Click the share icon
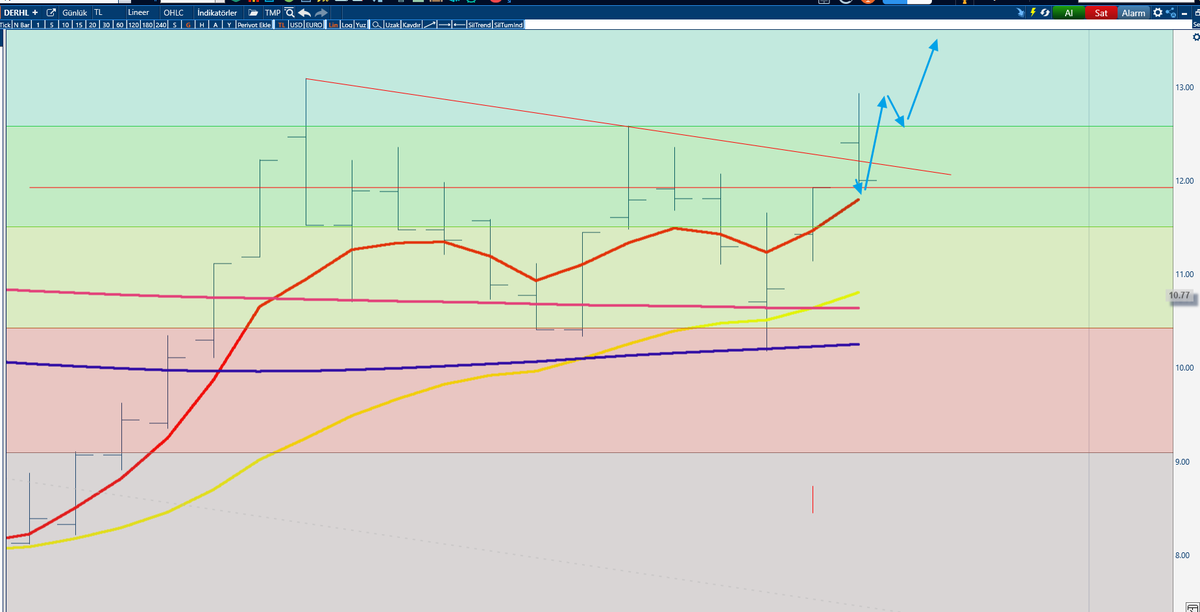The height and width of the screenshot is (612, 1200). pos(1171,12)
